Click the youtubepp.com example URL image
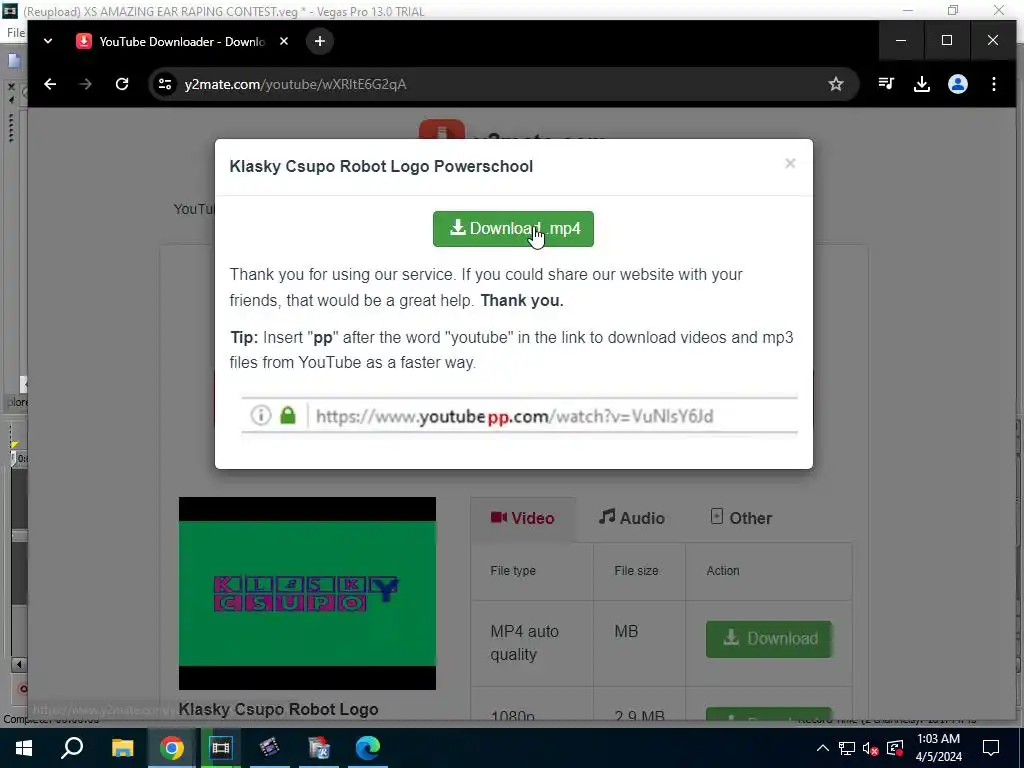This screenshot has height=768, width=1024. 519,415
